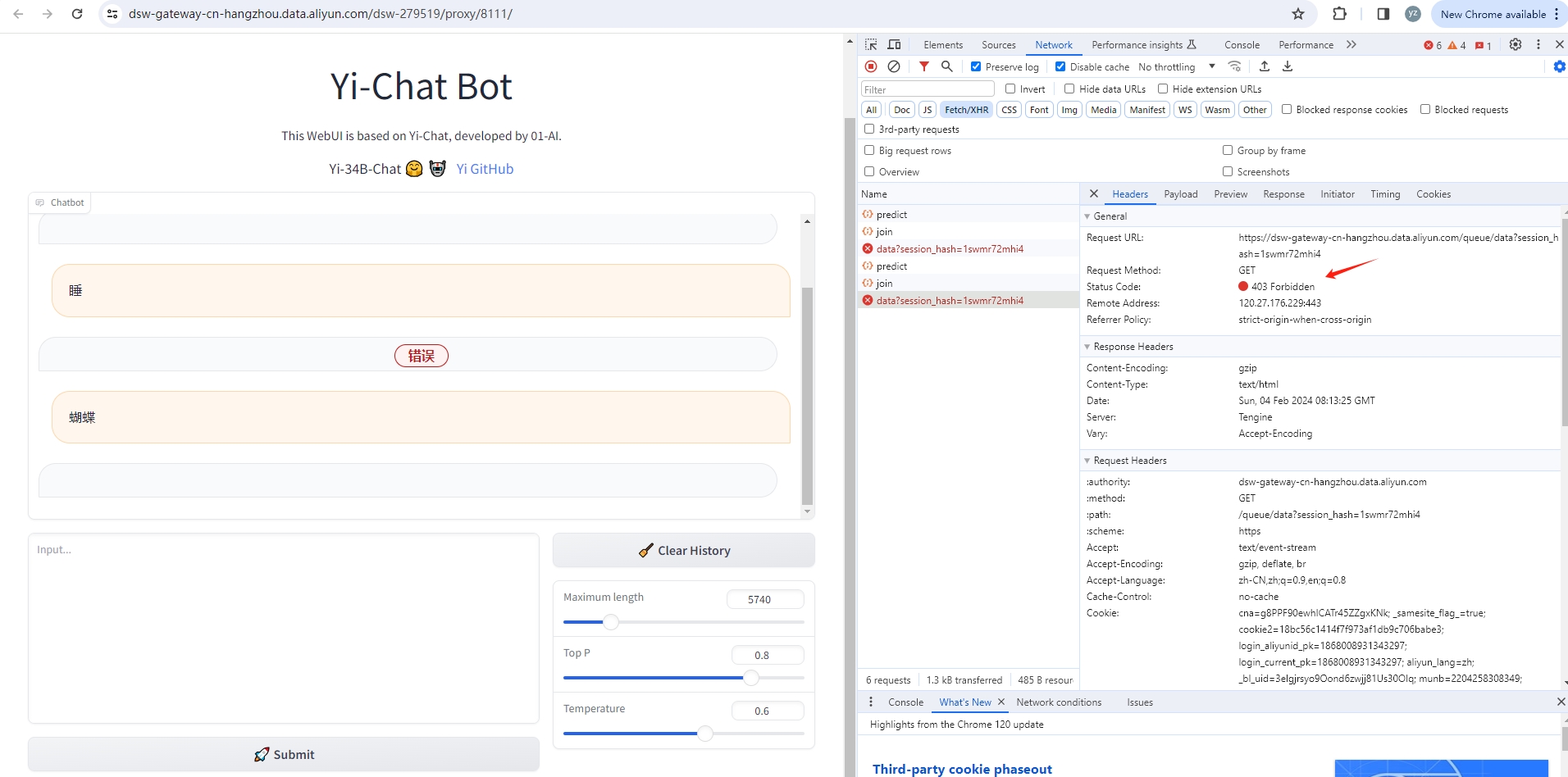This screenshot has width=1568, height=777.
Task: Collapse the Response Headers section
Action: pyautogui.click(x=1087, y=347)
